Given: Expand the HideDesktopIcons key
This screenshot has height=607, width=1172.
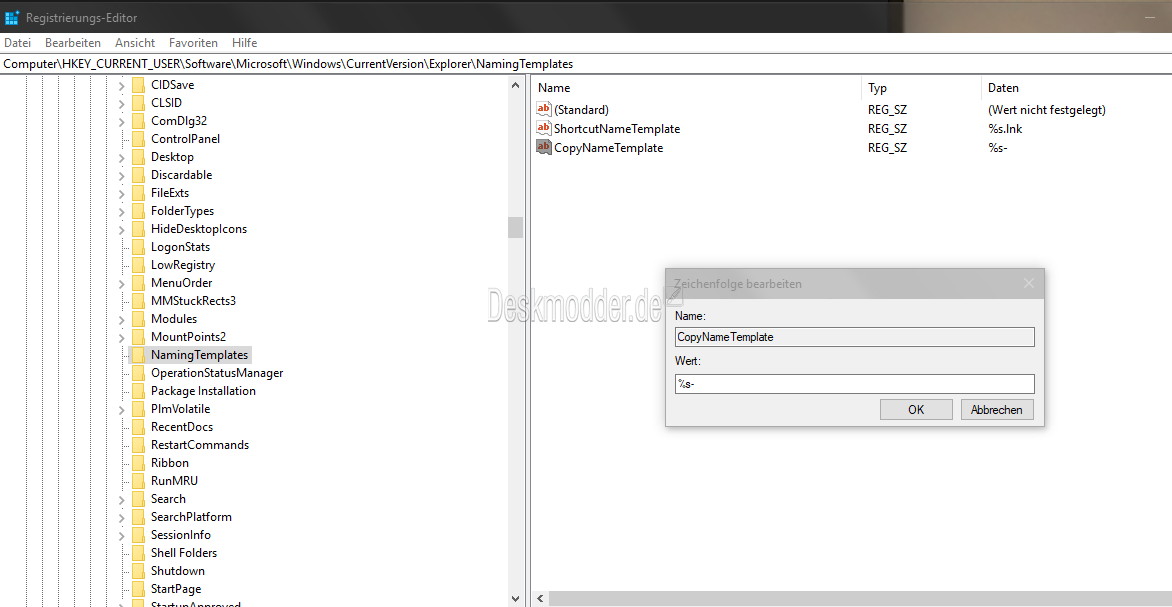Looking at the screenshot, I should point(121,229).
